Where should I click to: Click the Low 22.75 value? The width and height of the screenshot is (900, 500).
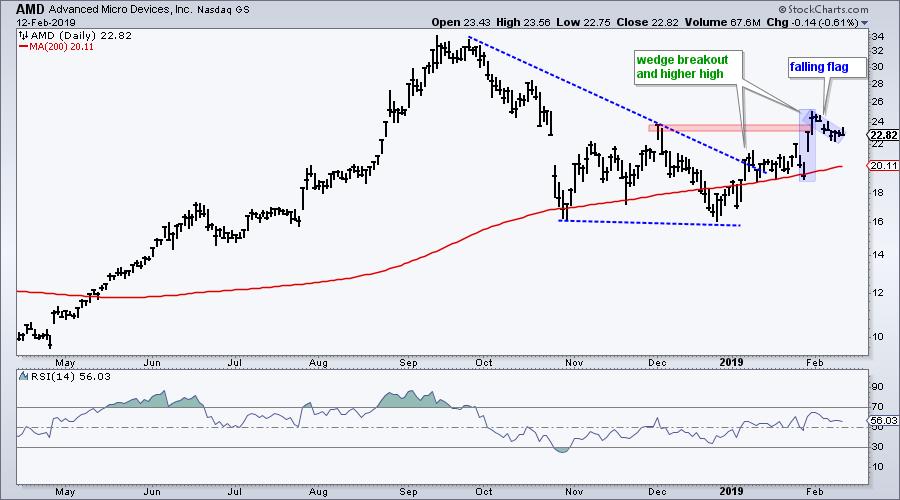click(584, 23)
